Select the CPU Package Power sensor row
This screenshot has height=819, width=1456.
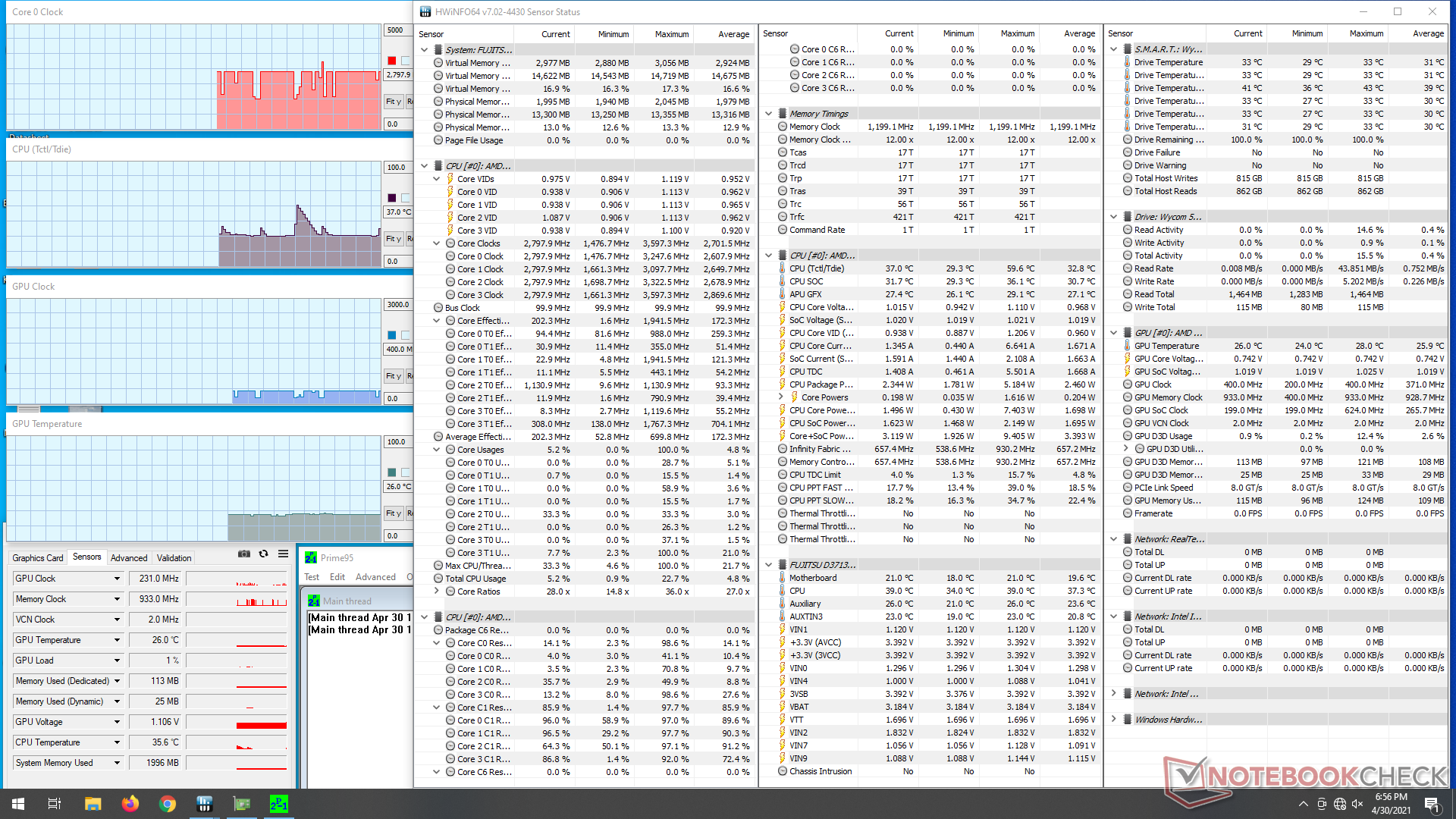coord(931,384)
